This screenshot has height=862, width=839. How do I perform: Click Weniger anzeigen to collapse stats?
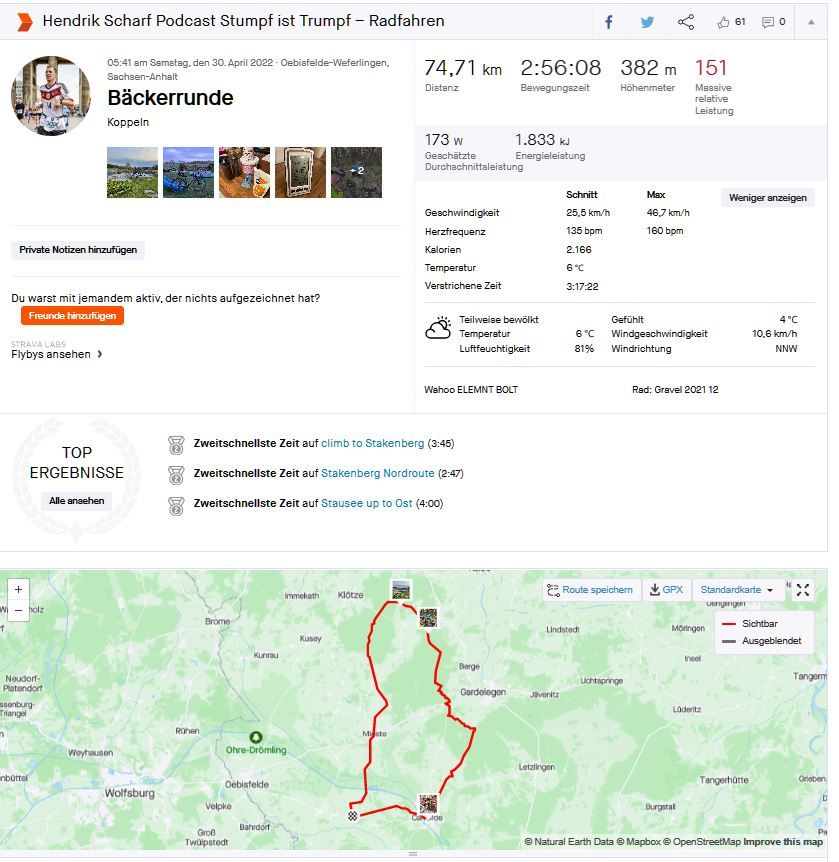tap(768, 197)
